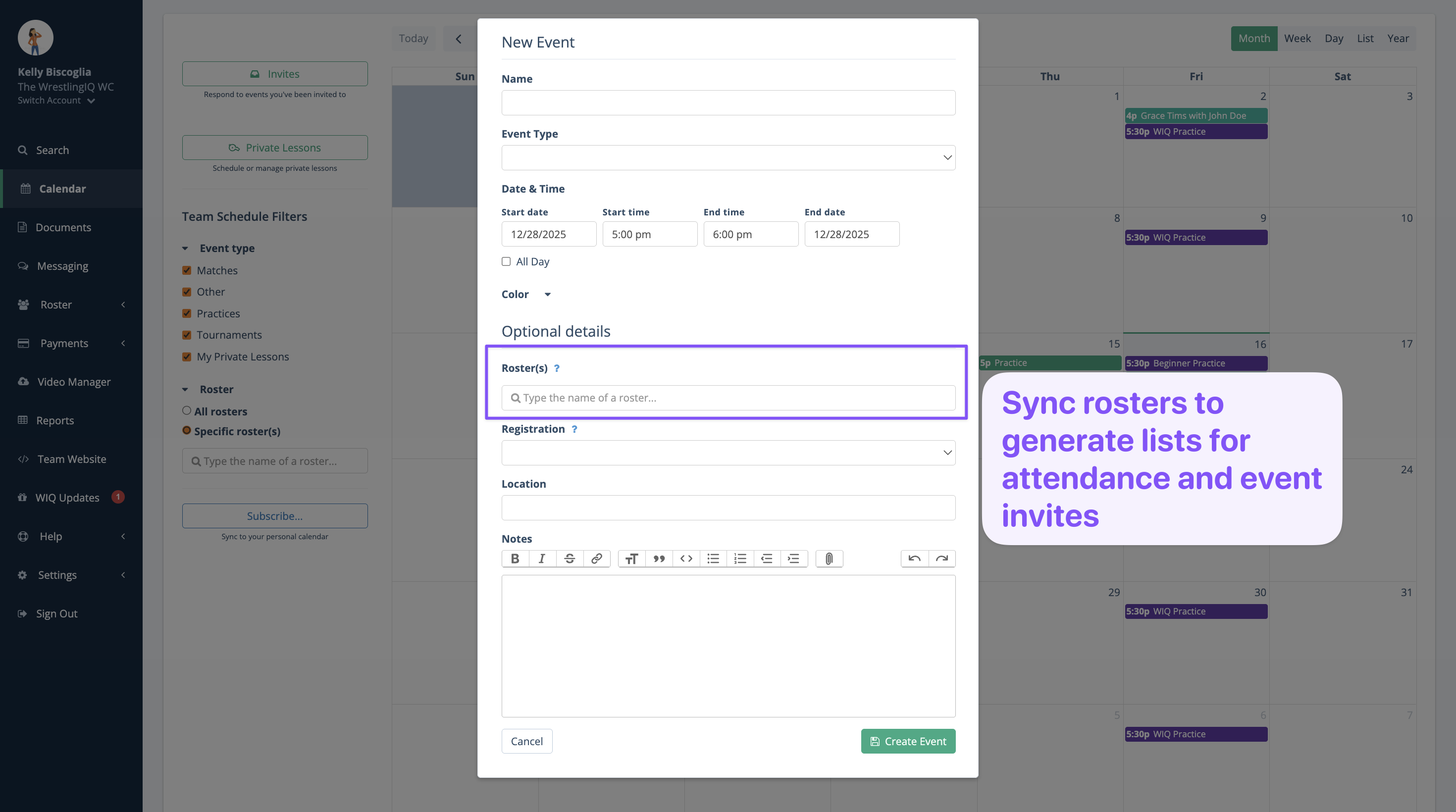Click the event Name input field

click(x=728, y=102)
